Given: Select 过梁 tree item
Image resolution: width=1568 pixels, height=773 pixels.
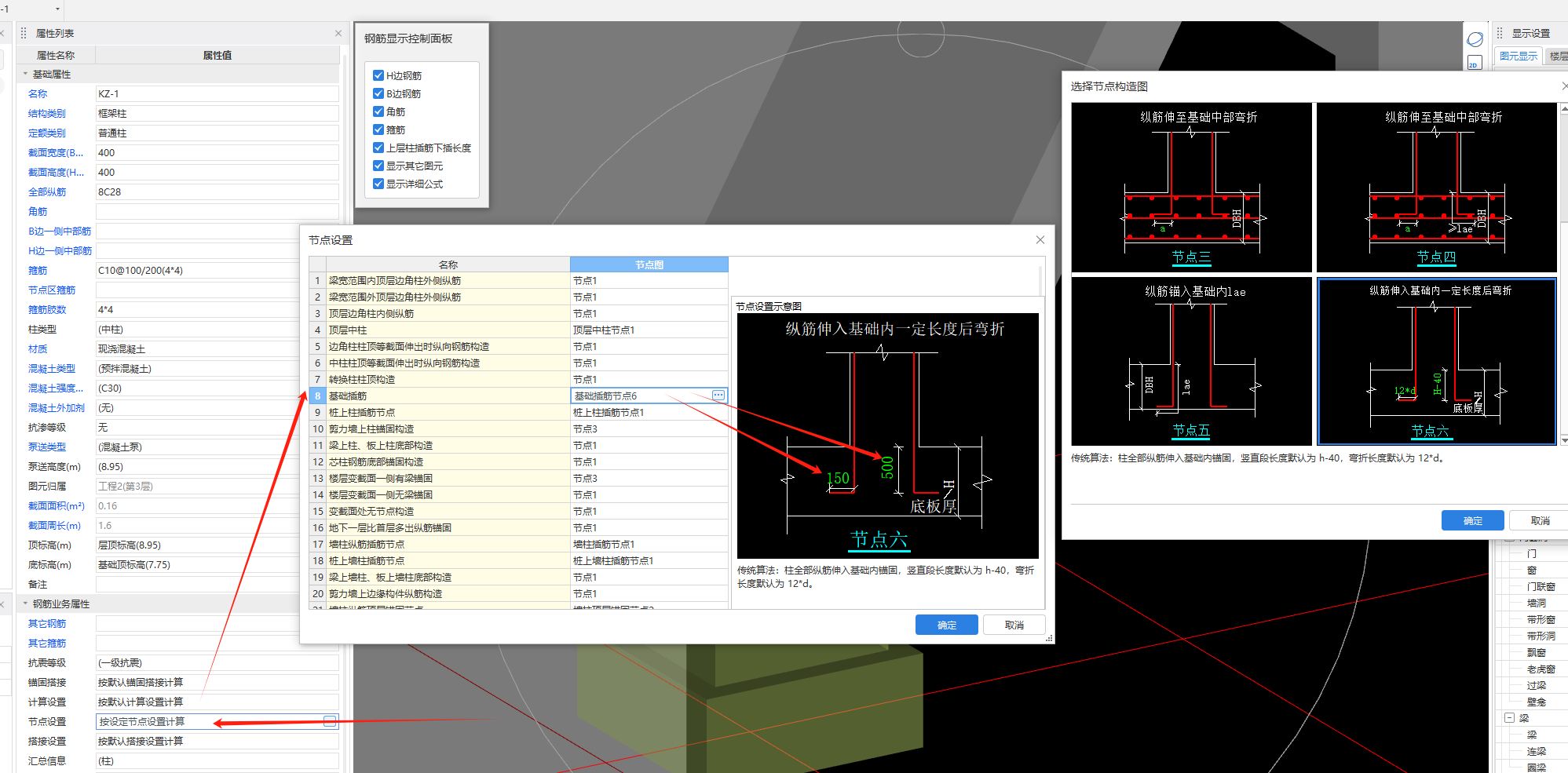Looking at the screenshot, I should pos(1536,685).
